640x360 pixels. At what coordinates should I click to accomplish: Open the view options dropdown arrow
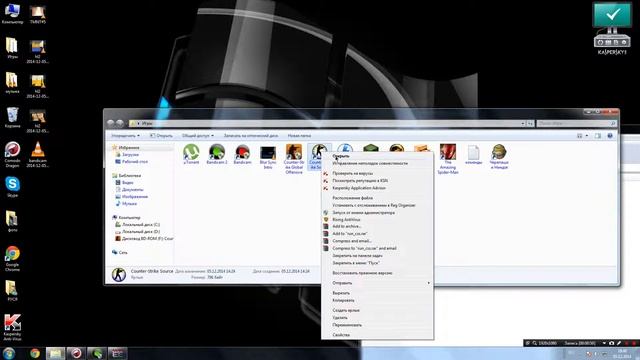click(587, 136)
